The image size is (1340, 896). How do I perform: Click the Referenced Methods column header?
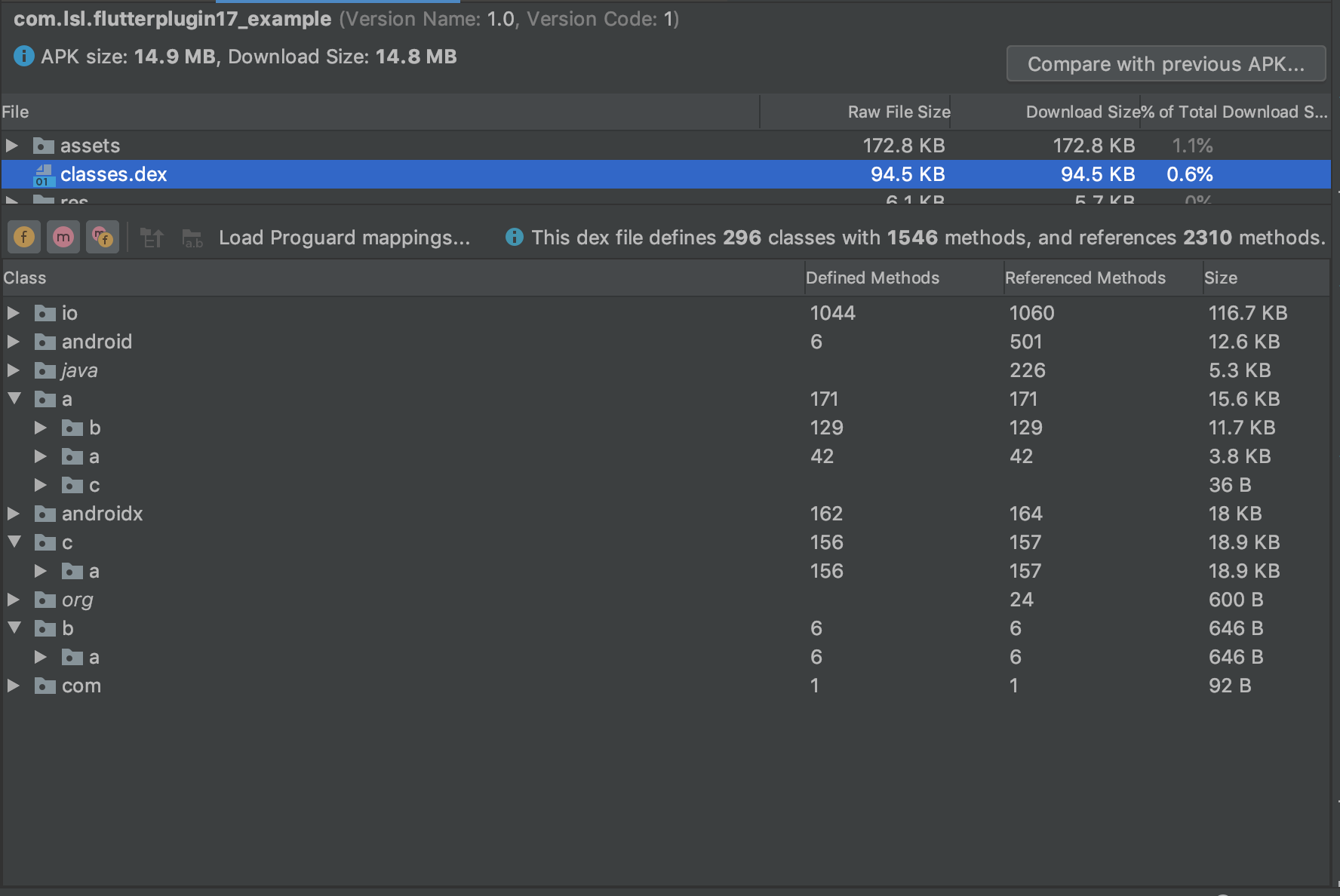click(x=1085, y=278)
